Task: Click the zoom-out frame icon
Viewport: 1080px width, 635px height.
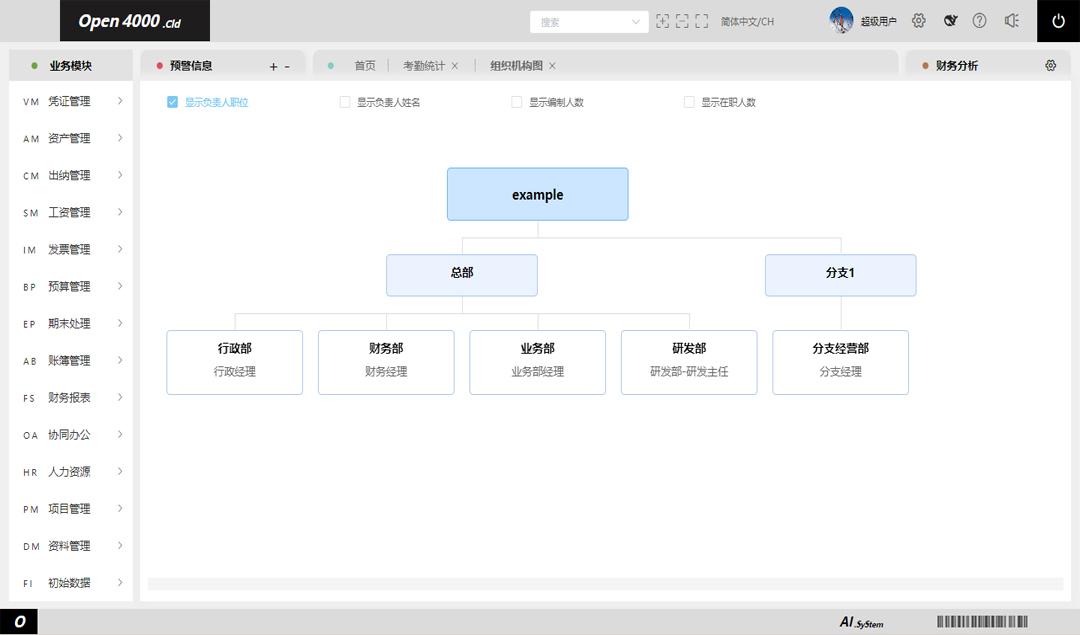Action: pyautogui.click(x=682, y=21)
